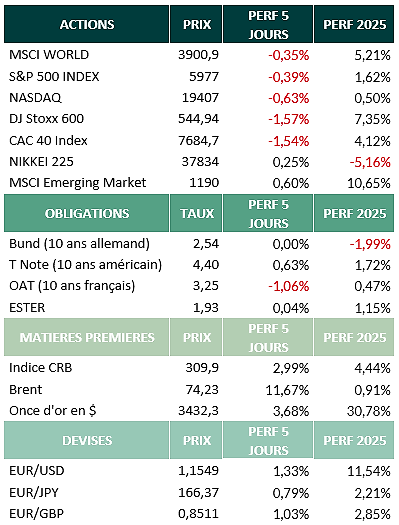399x525 pixels.
Task: Select Indice CRB price 309,9
Action: (x=202, y=368)
